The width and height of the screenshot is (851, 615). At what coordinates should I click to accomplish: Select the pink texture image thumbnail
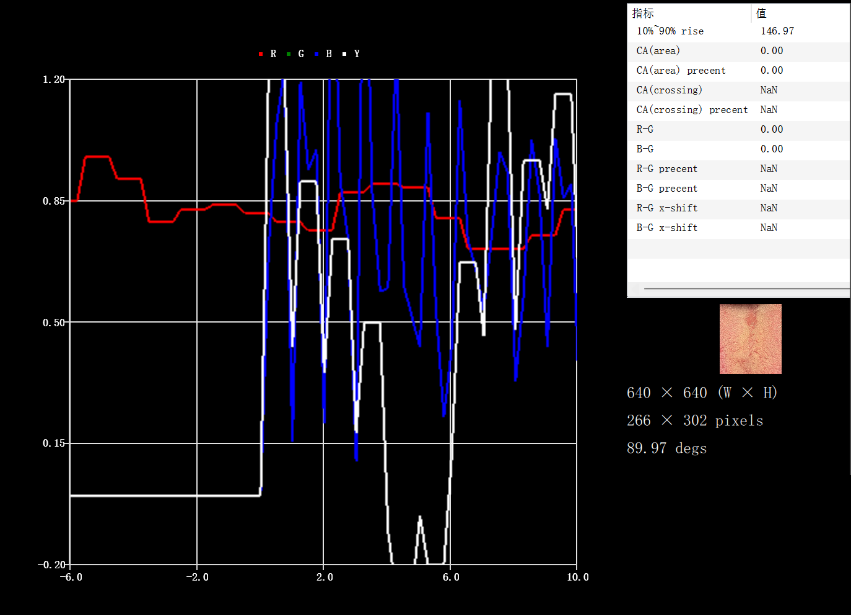751,339
